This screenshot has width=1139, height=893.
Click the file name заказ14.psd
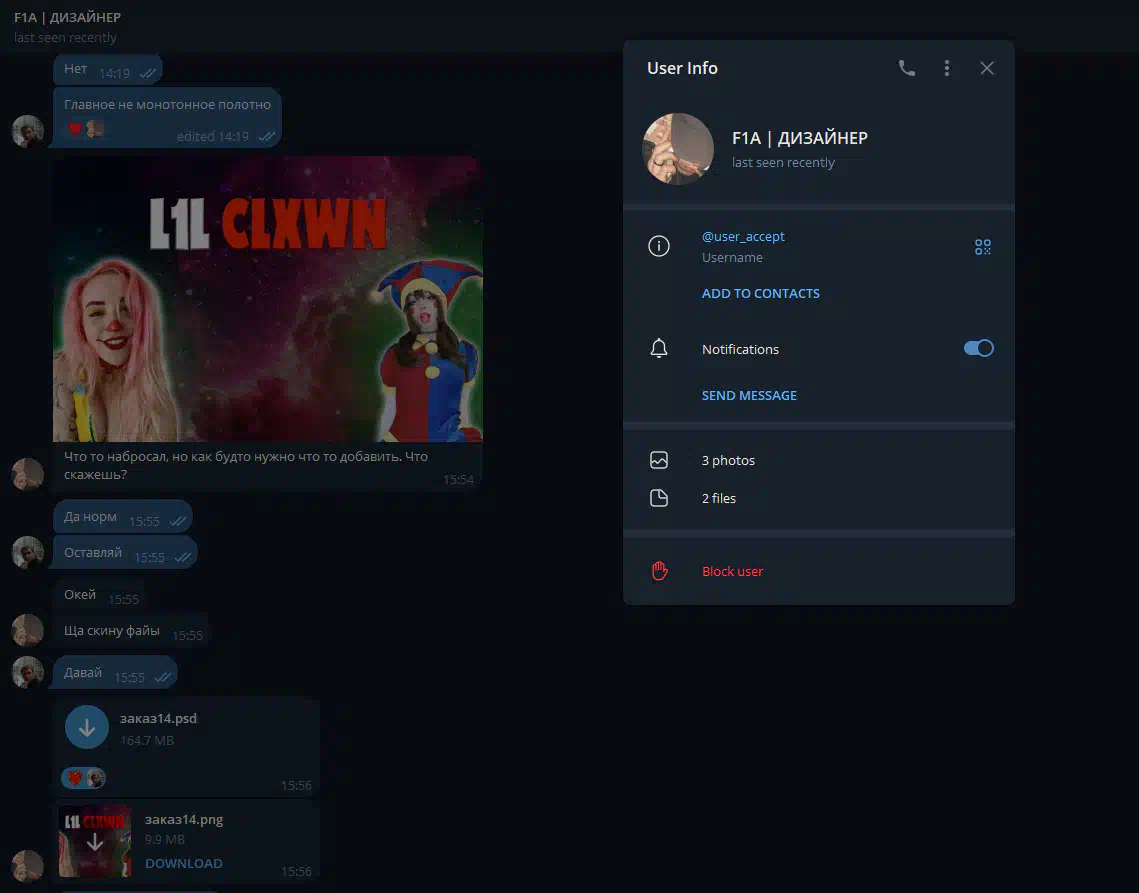click(158, 719)
